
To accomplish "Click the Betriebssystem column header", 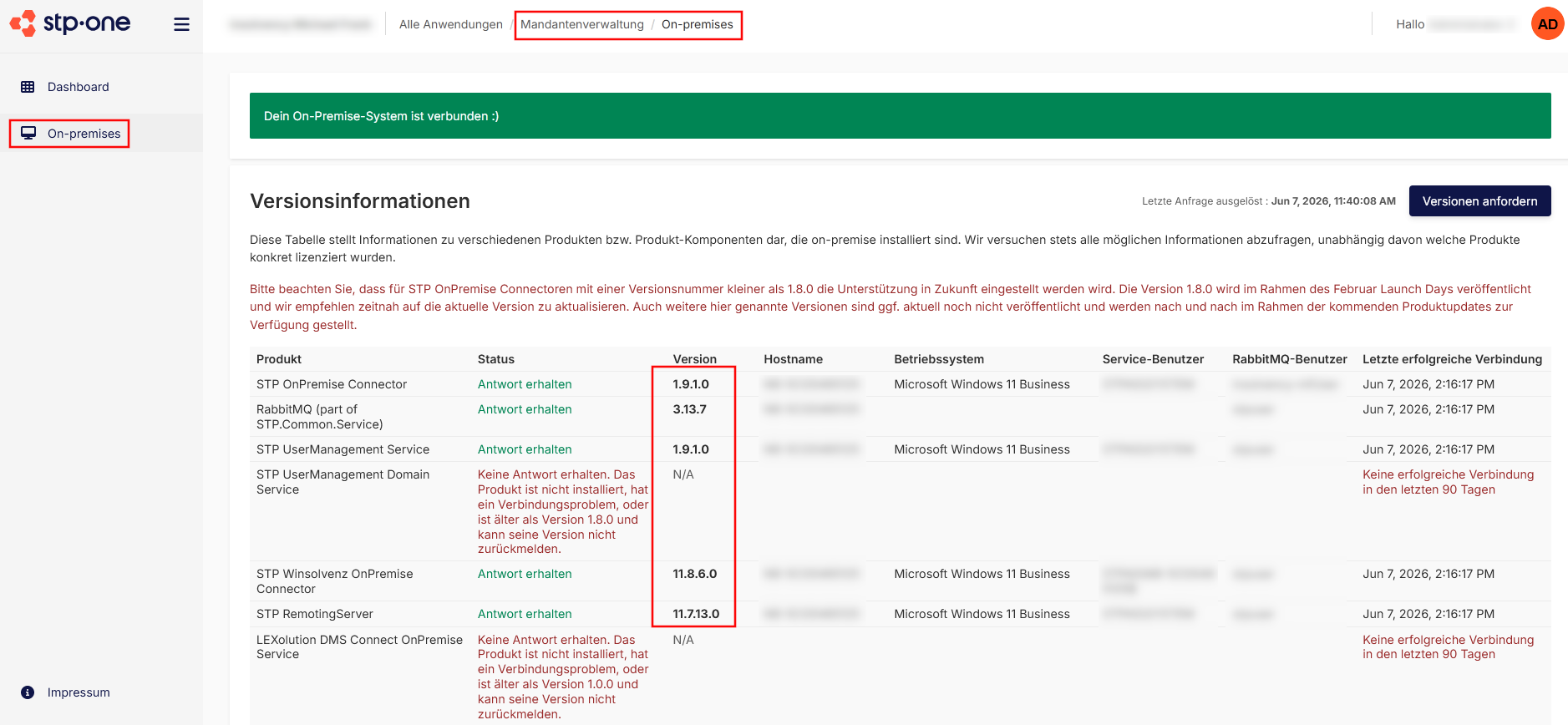I will click(x=939, y=359).
